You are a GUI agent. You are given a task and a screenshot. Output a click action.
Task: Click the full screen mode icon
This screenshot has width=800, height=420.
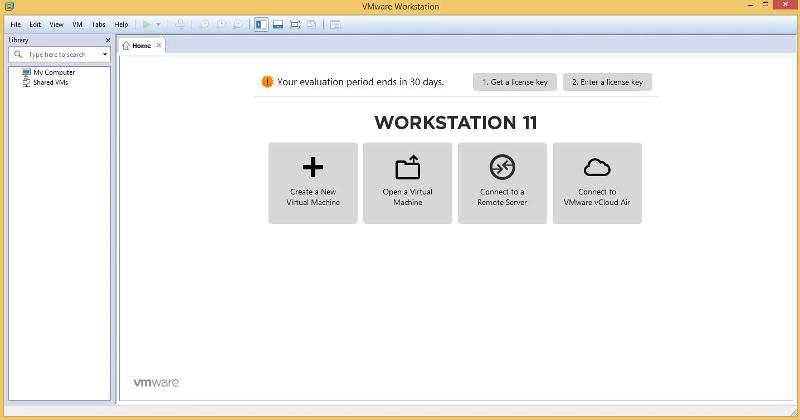[295, 24]
